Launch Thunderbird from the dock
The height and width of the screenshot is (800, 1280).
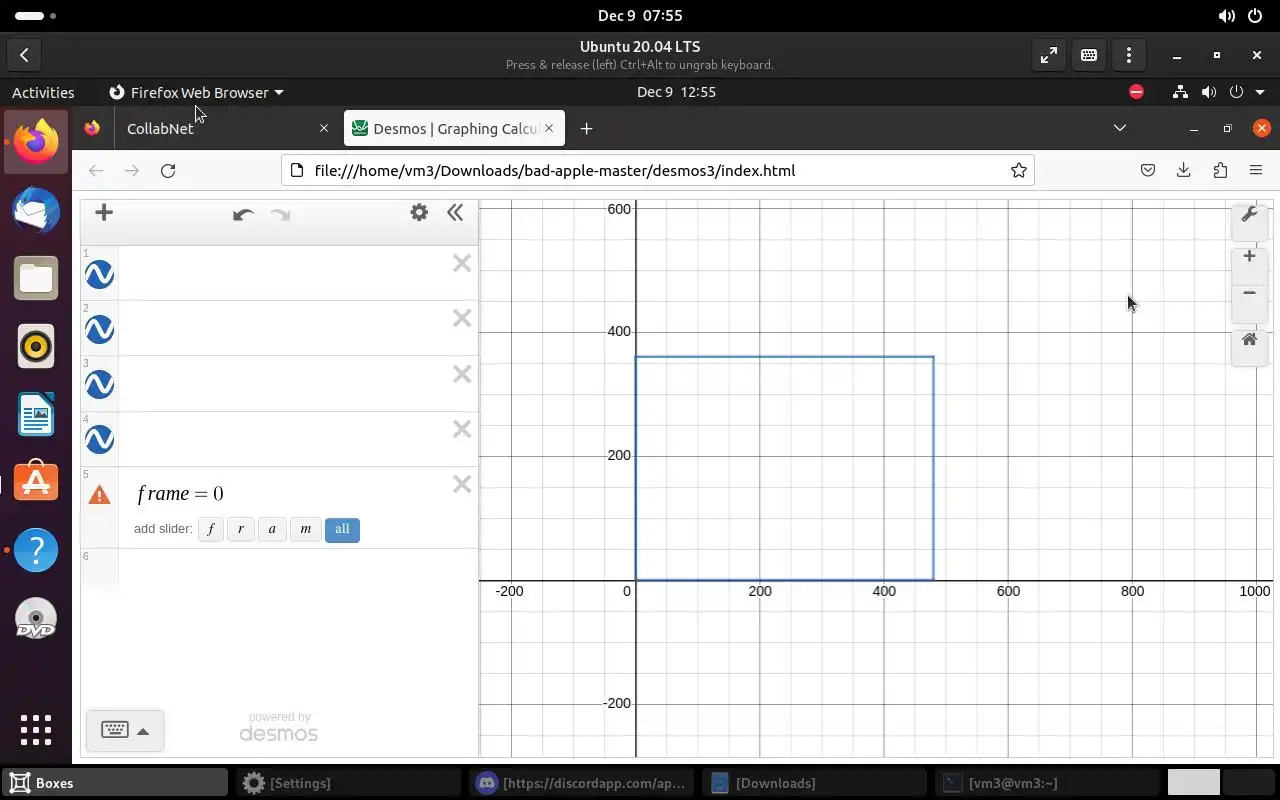tap(36, 208)
